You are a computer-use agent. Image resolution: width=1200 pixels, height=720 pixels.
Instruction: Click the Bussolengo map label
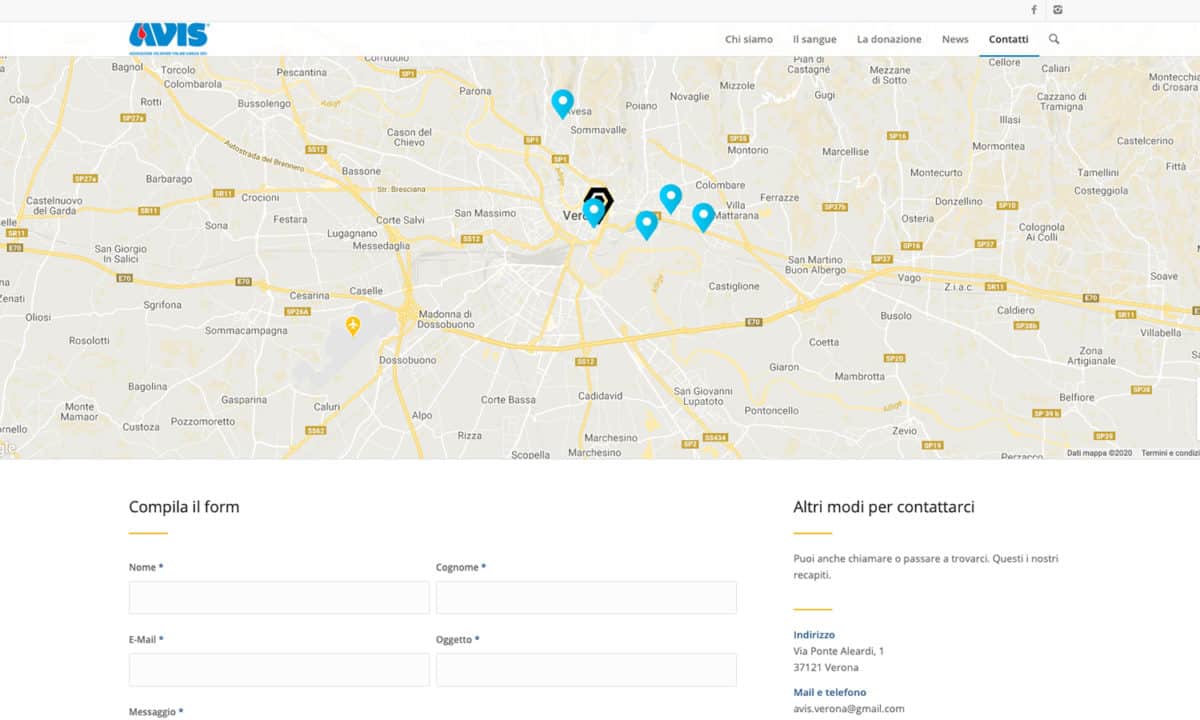tap(264, 103)
